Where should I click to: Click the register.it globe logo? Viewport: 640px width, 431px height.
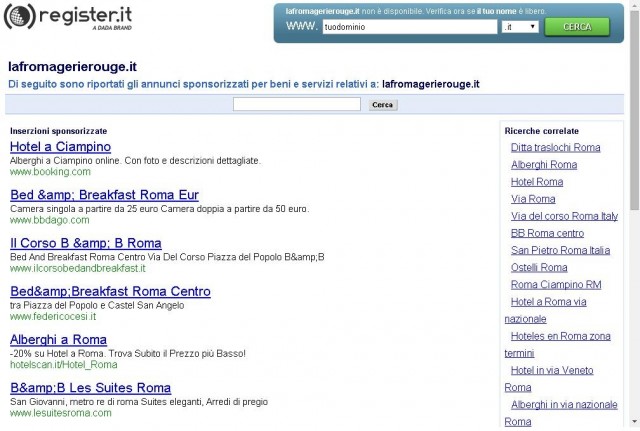(20, 16)
